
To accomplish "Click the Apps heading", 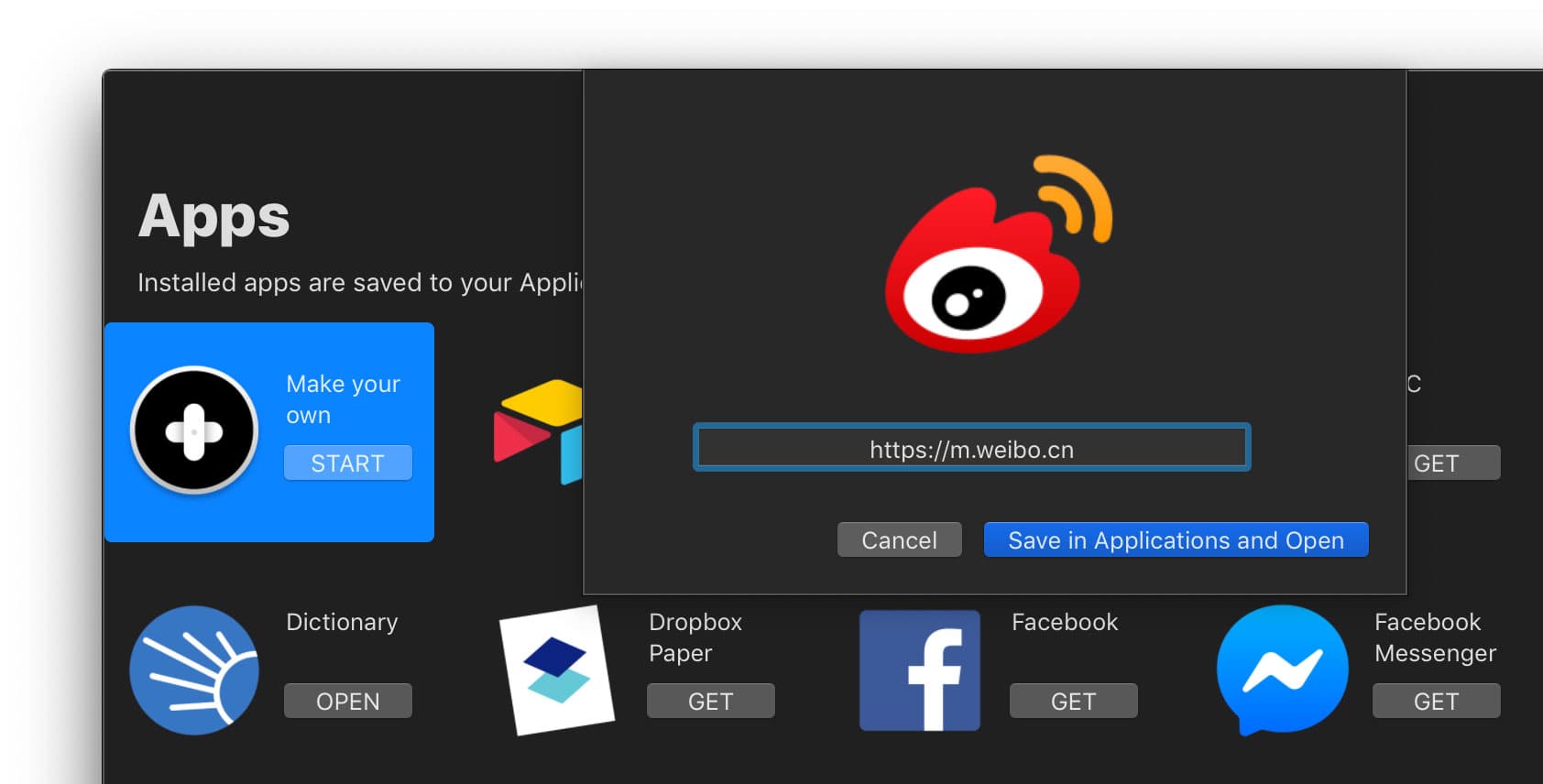I will point(213,217).
